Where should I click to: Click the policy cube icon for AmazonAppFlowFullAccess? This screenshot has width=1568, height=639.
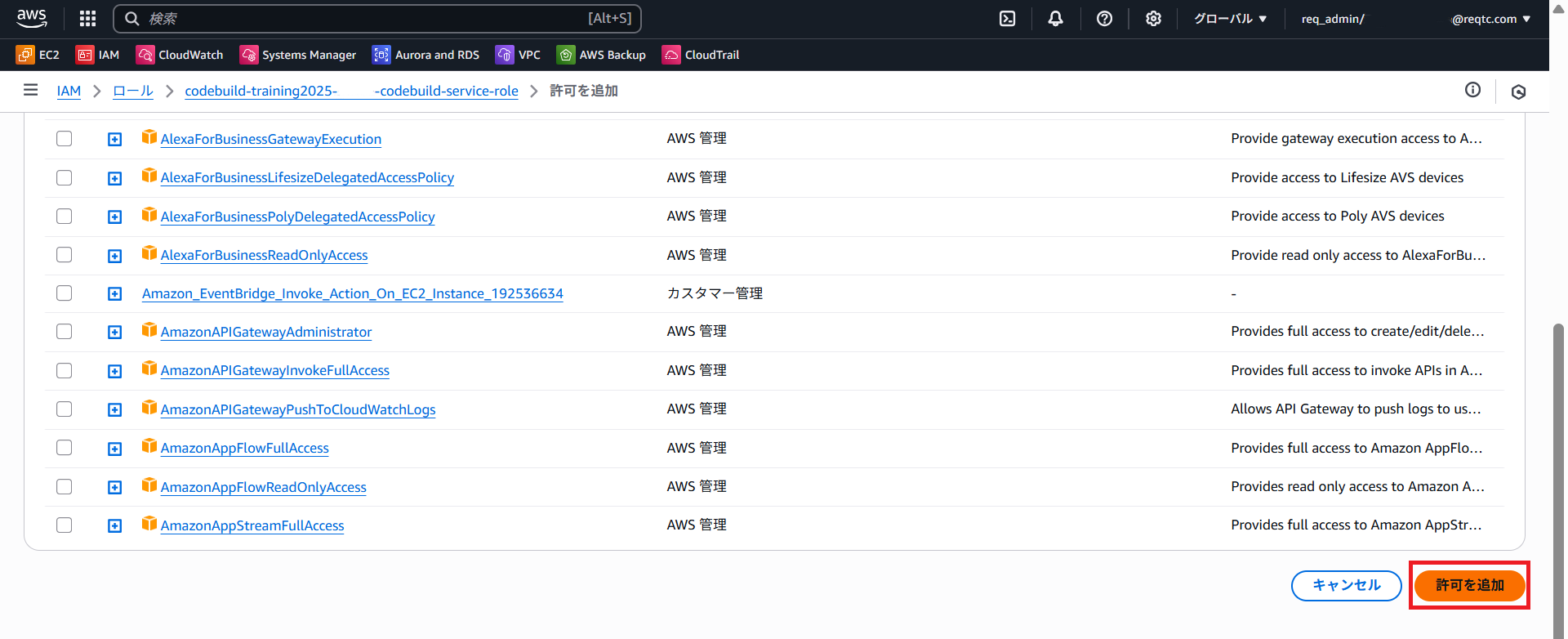click(149, 445)
